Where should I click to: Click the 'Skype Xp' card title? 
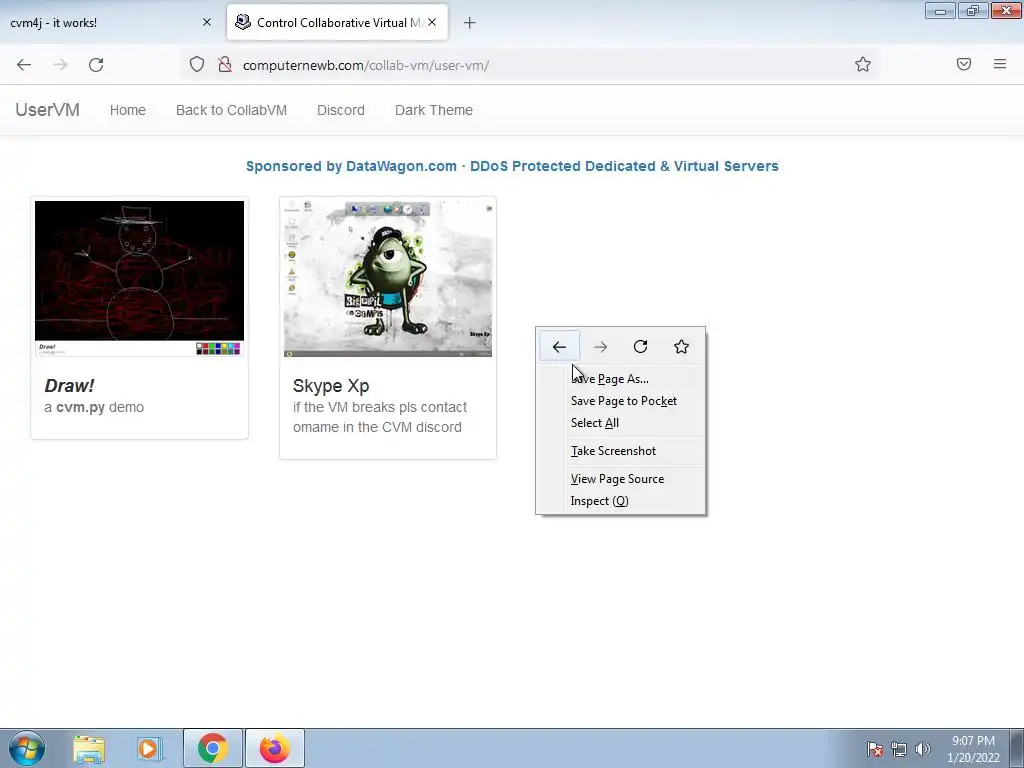331,386
